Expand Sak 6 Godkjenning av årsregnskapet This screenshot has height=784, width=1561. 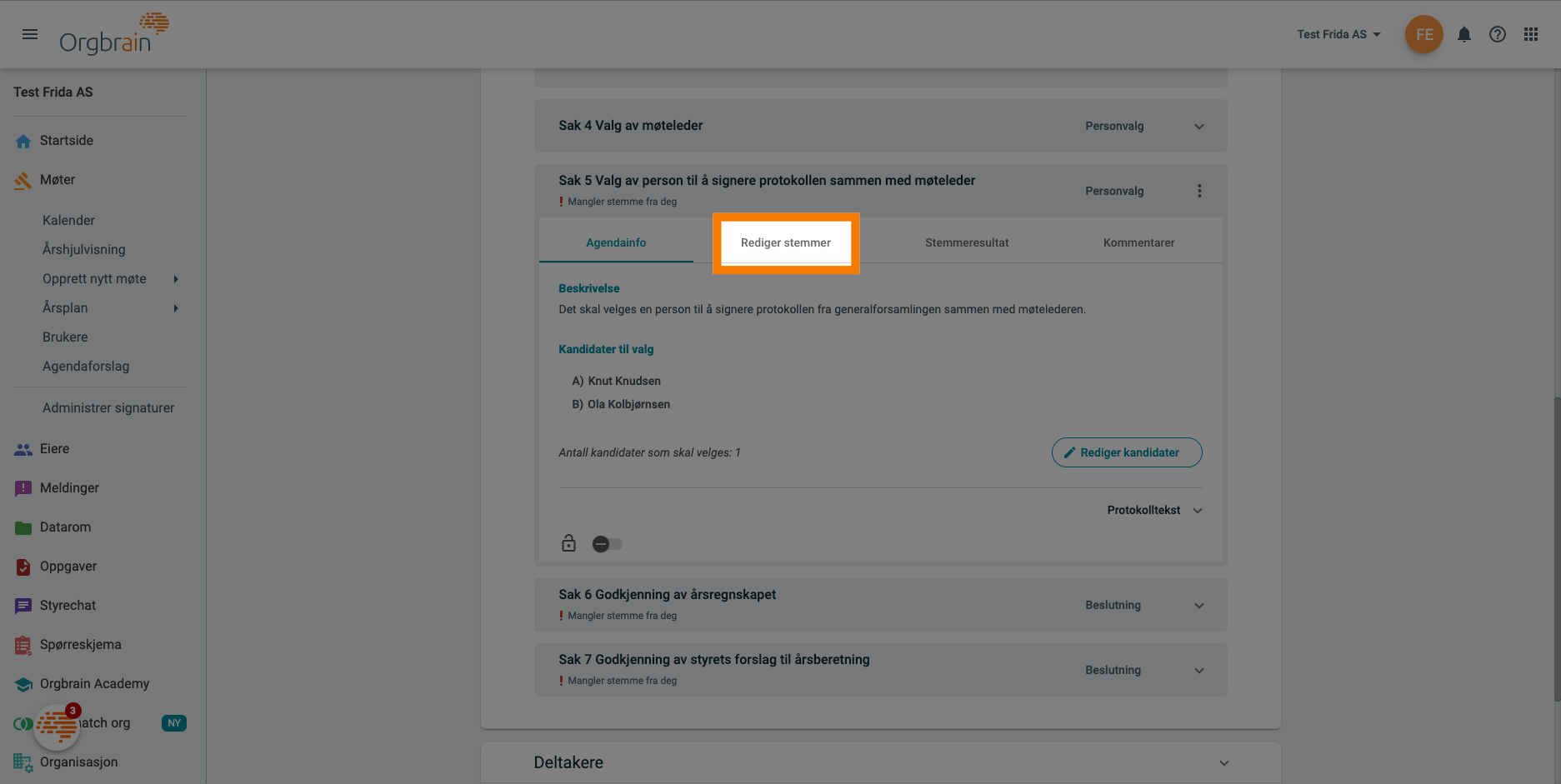(1199, 606)
